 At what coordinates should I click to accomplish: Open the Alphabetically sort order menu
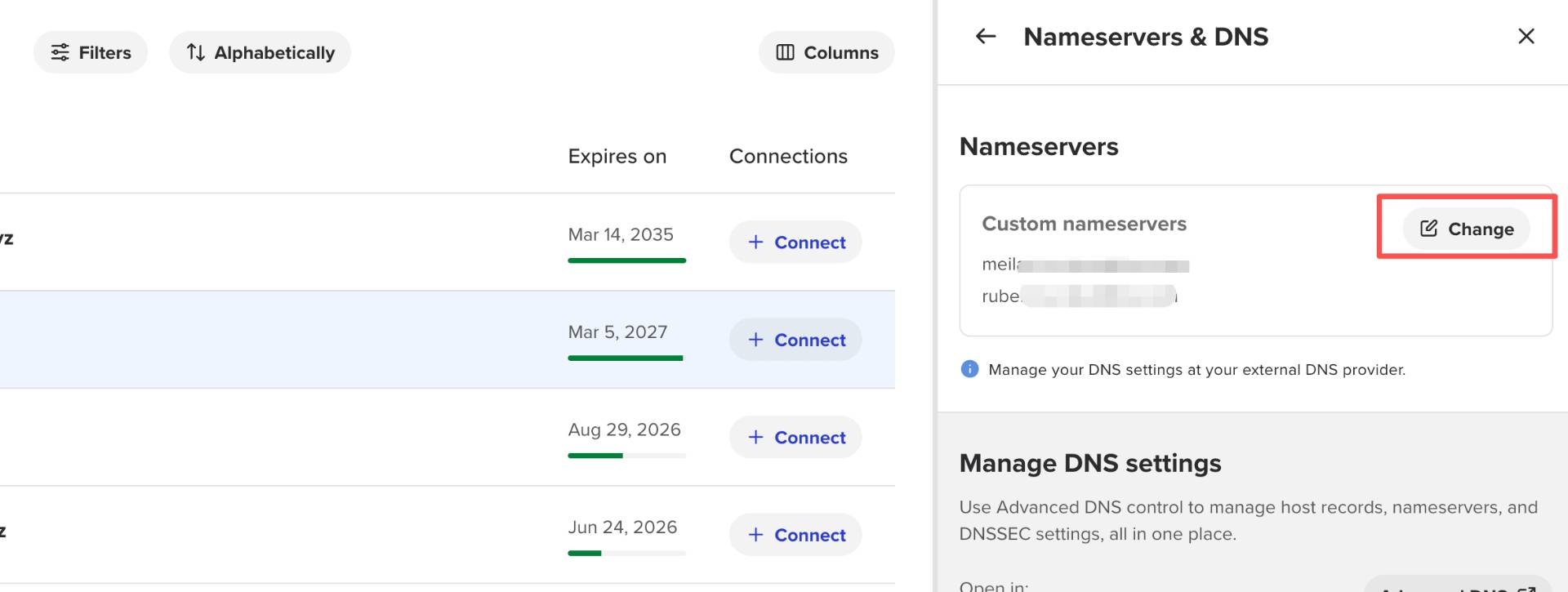coord(260,52)
